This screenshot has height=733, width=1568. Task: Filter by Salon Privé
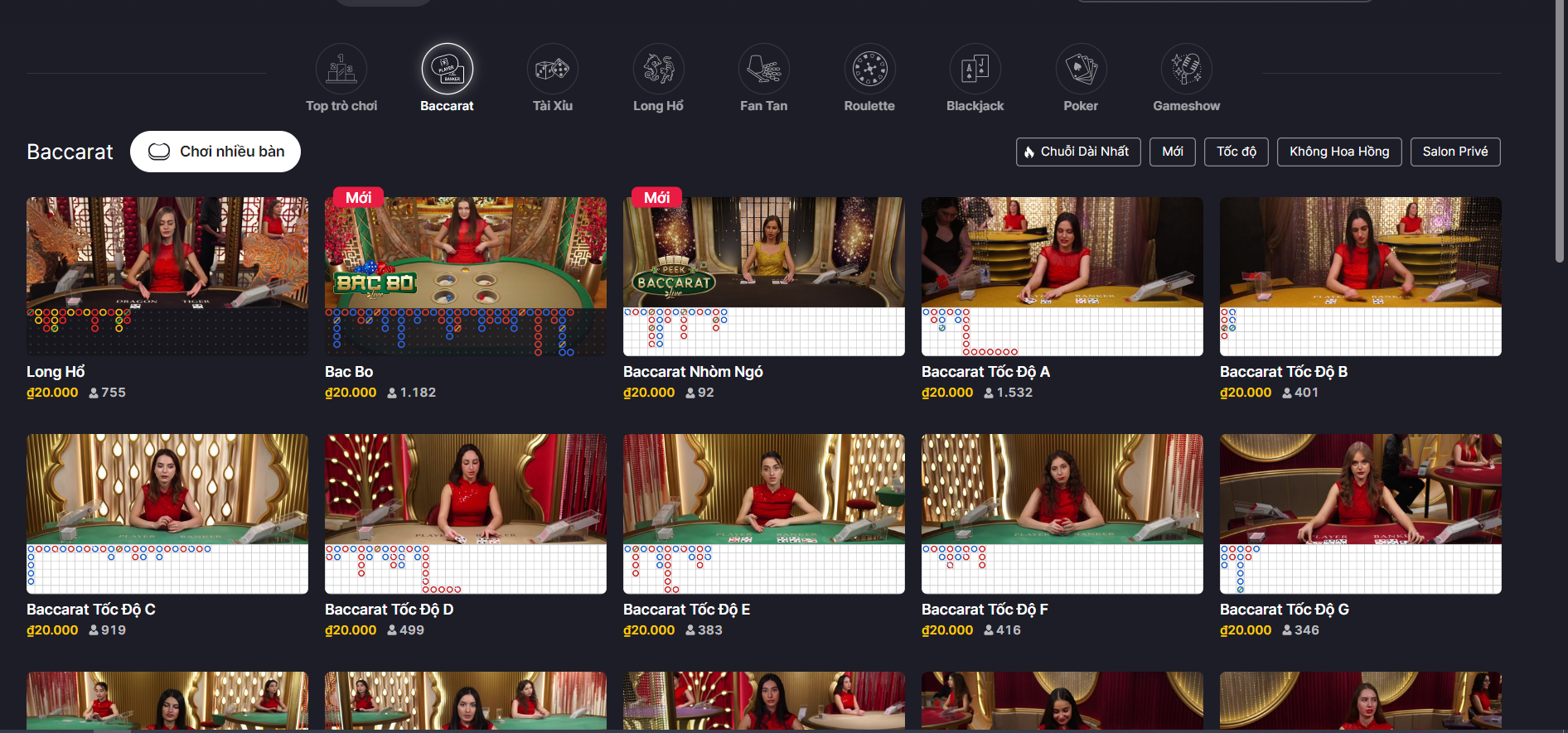(1455, 152)
